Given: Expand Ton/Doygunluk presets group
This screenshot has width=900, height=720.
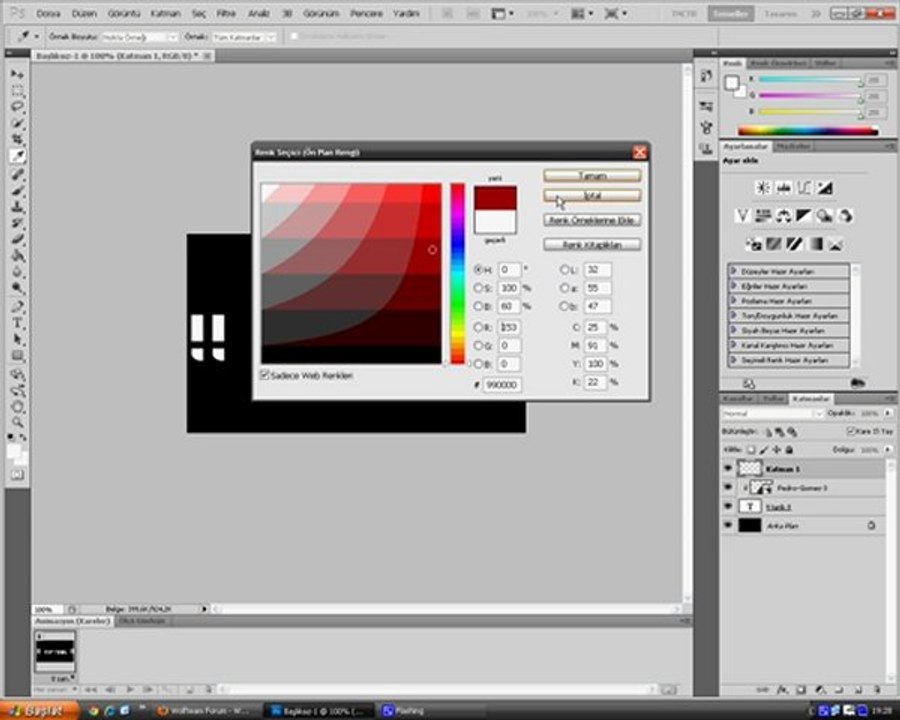Looking at the screenshot, I should pyautogui.click(x=734, y=315).
